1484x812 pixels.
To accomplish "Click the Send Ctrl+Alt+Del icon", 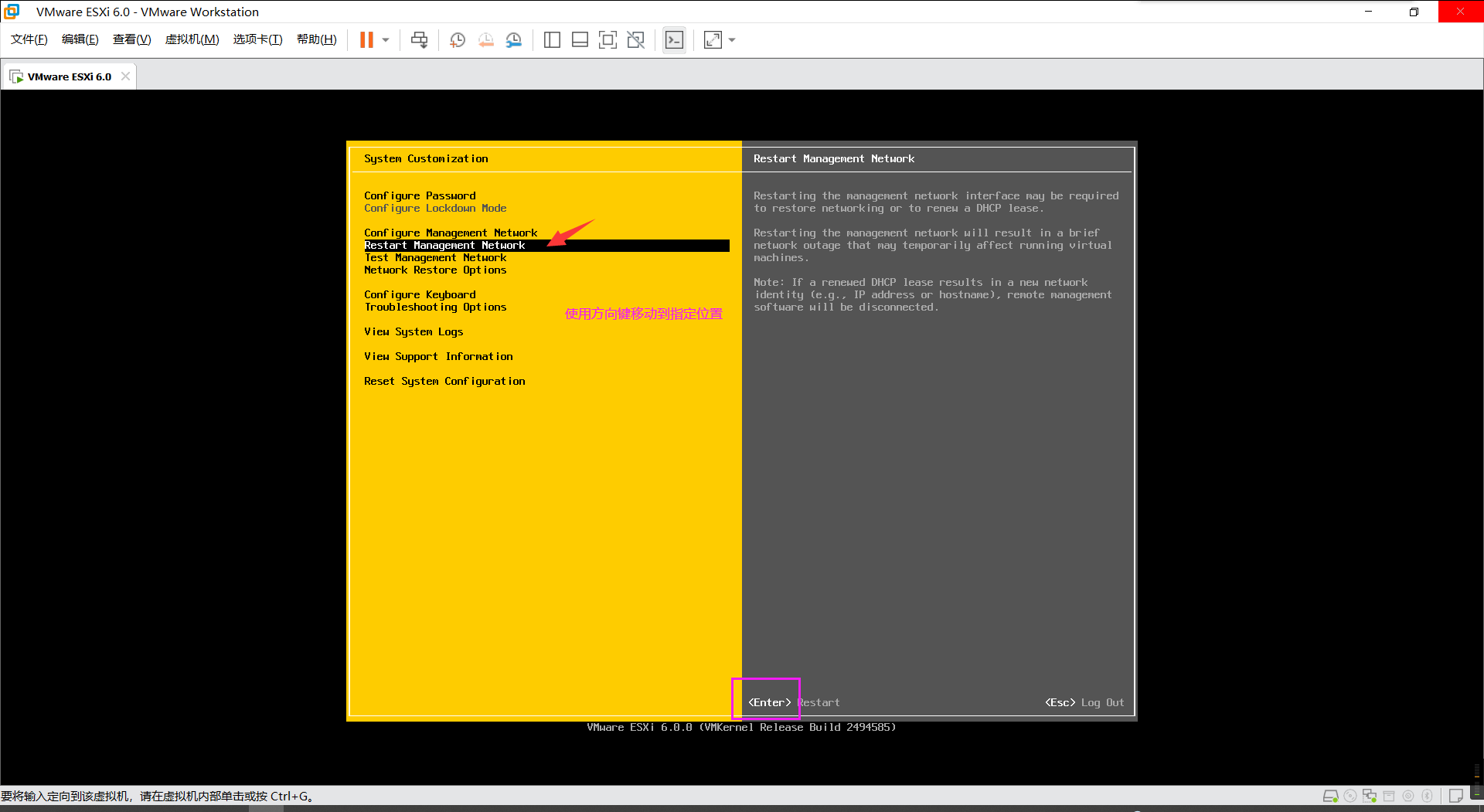I will click(420, 40).
